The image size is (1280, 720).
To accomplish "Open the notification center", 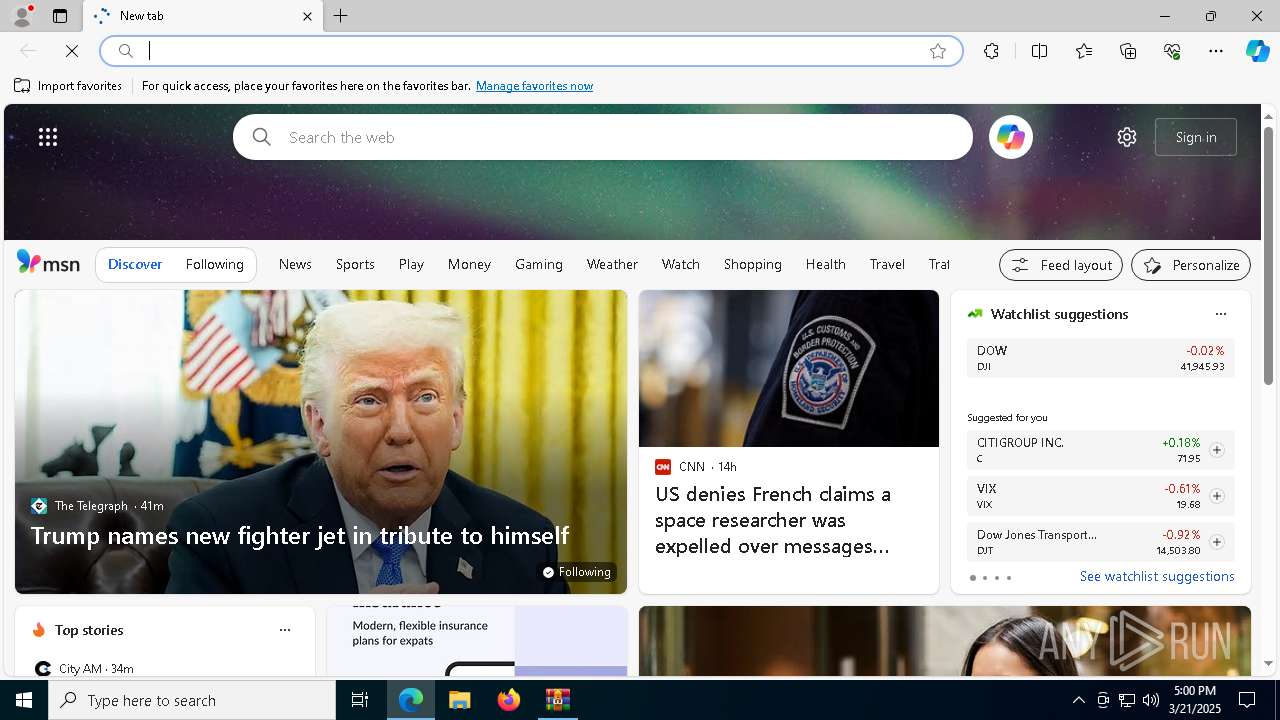I will coord(1247,700).
